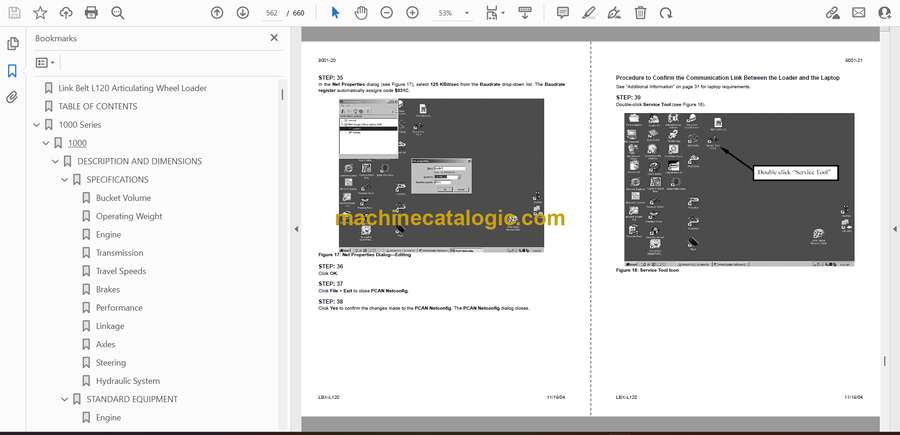
Task: Jump to the Steering bookmark
Action: point(111,363)
